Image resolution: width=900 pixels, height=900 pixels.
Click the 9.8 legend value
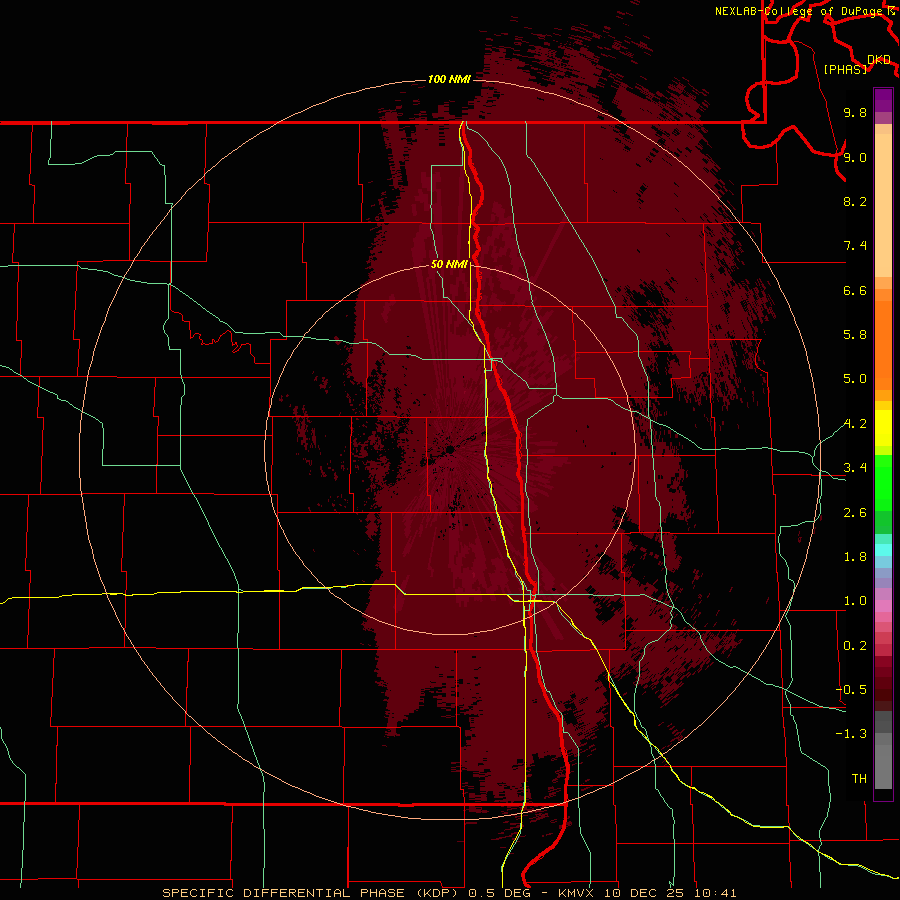[855, 112]
